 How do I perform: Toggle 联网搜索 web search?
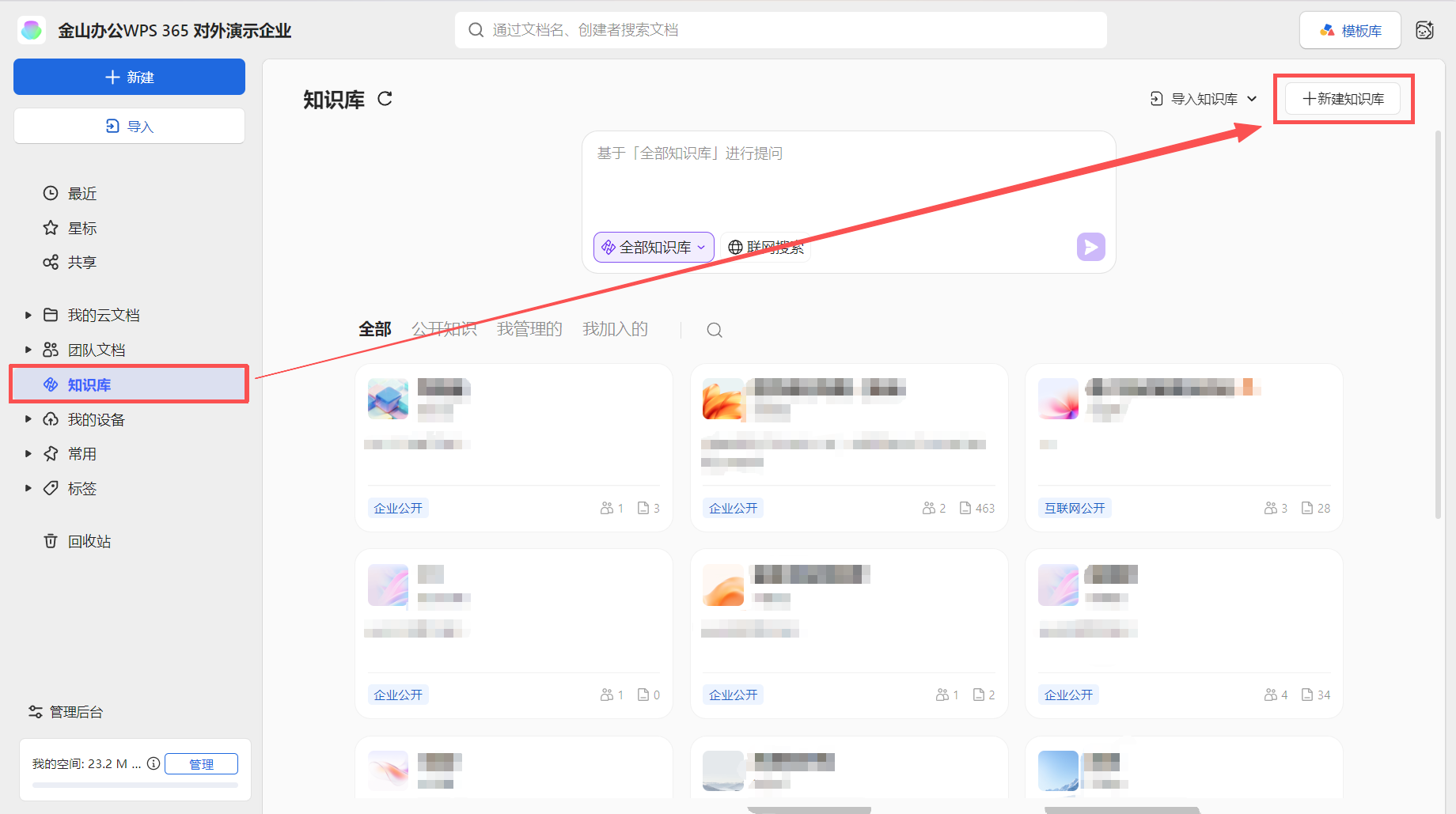click(765, 247)
